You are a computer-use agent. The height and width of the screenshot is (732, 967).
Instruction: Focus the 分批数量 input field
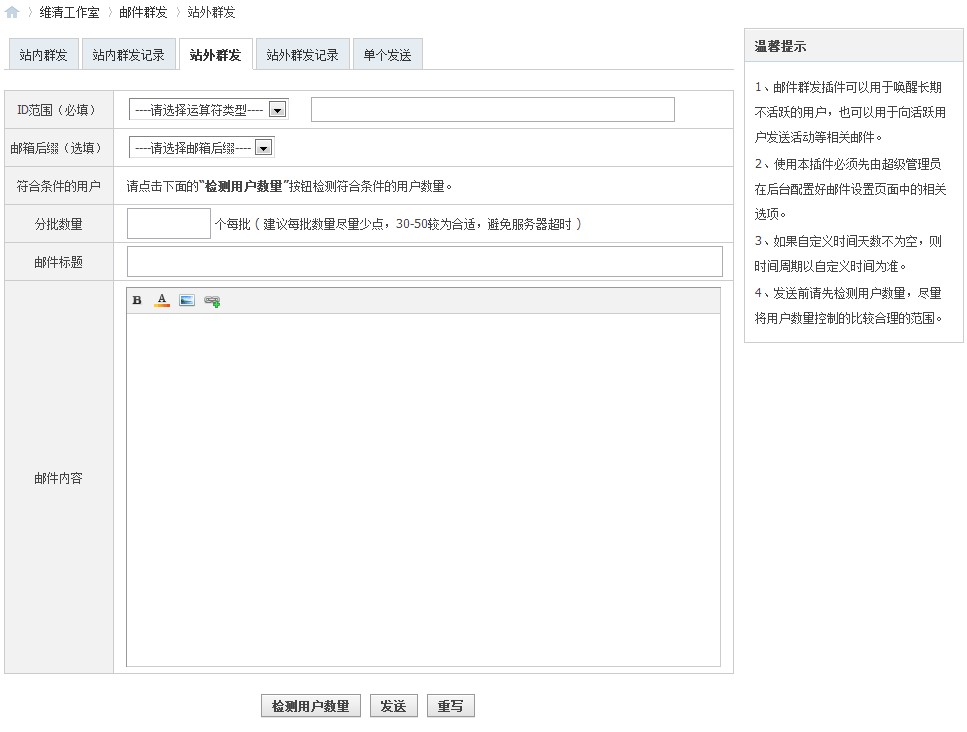[x=169, y=224]
